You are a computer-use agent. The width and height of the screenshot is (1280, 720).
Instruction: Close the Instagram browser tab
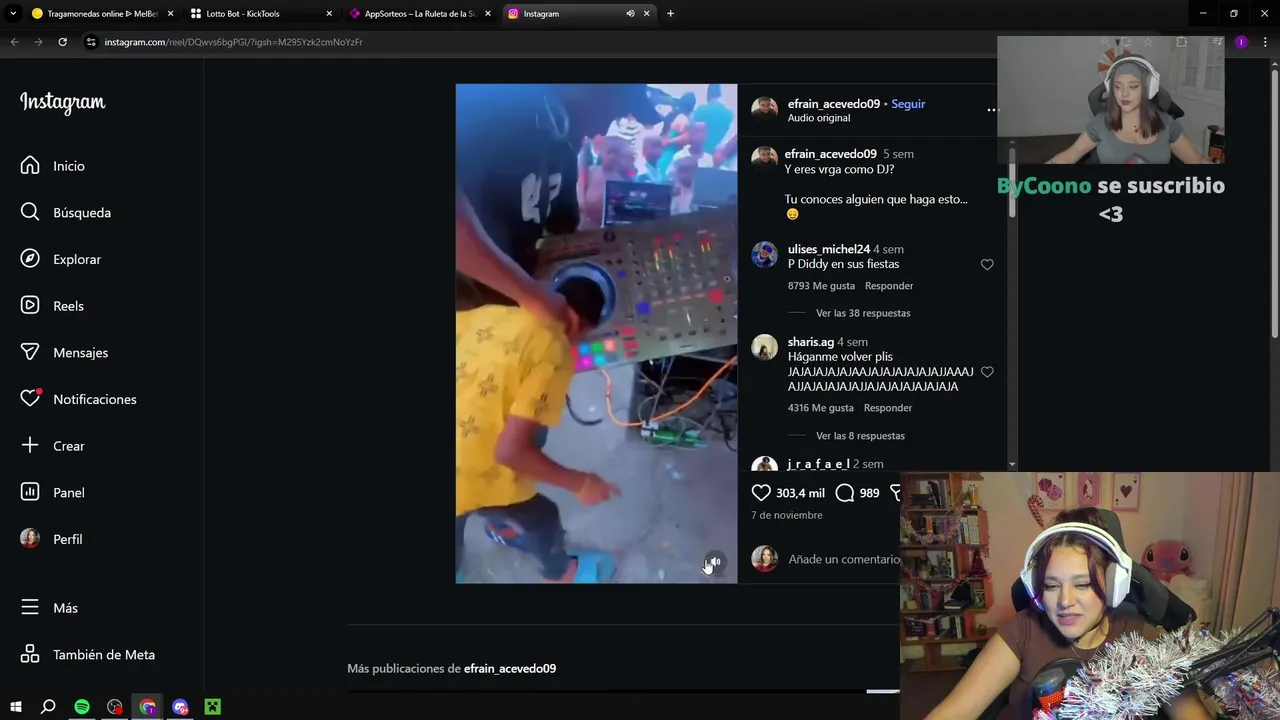pos(646,14)
